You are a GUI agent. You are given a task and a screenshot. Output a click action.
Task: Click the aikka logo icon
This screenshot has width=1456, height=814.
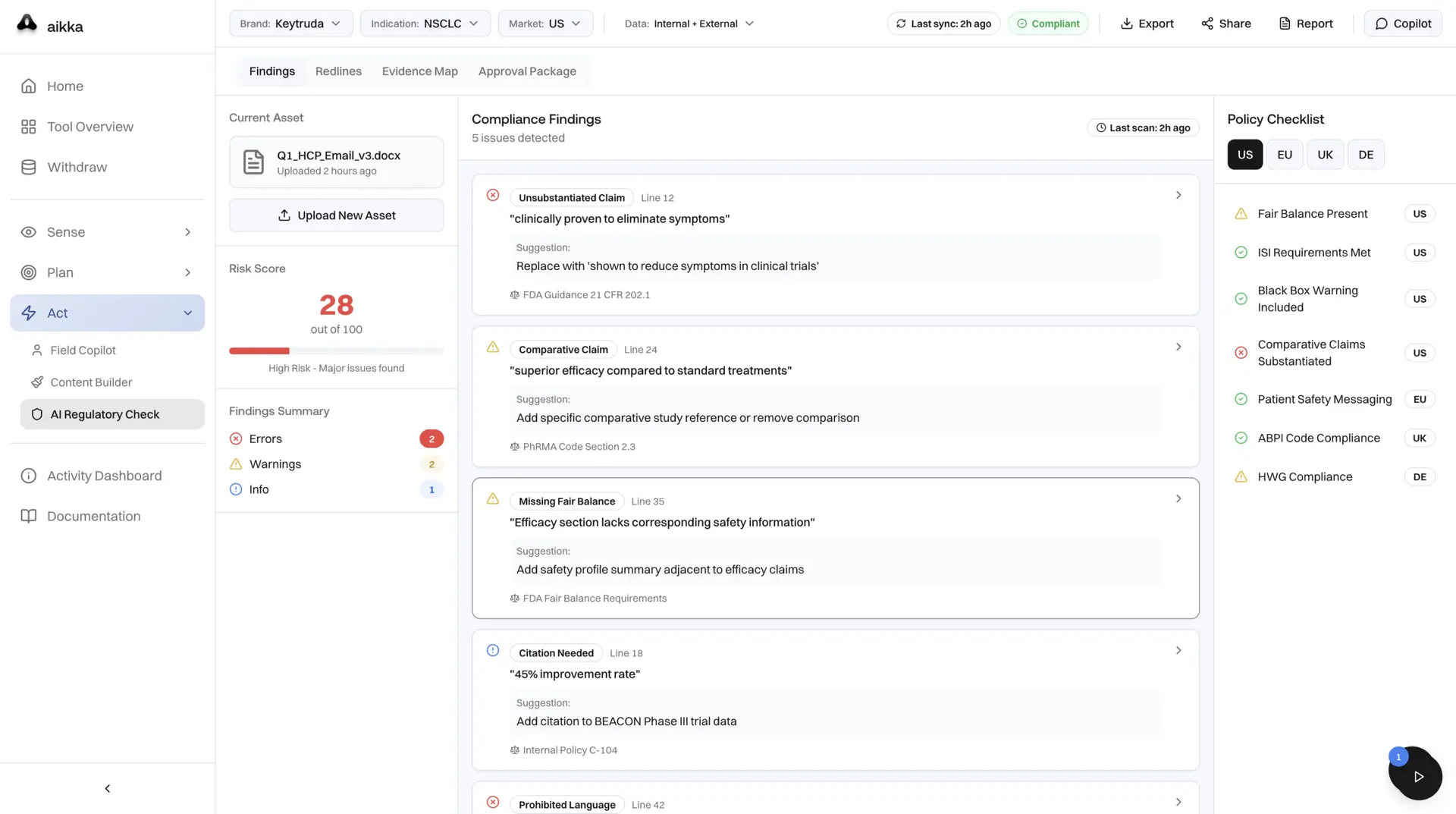pos(27,24)
